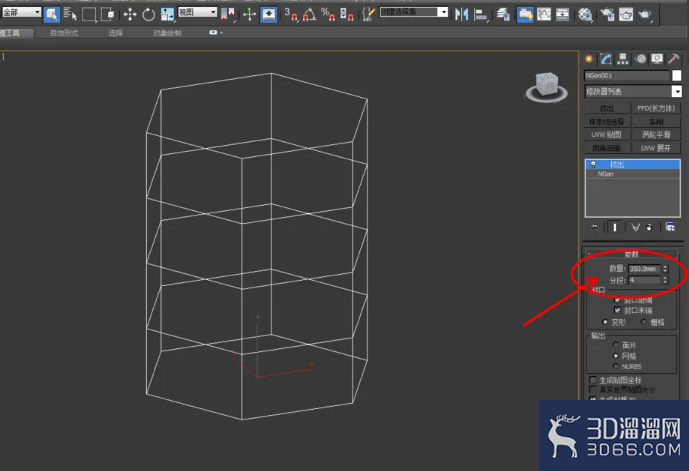Toggle Select and Manipulate crosshair icon
This screenshot has width=689, height=471.
[x=250, y=14]
